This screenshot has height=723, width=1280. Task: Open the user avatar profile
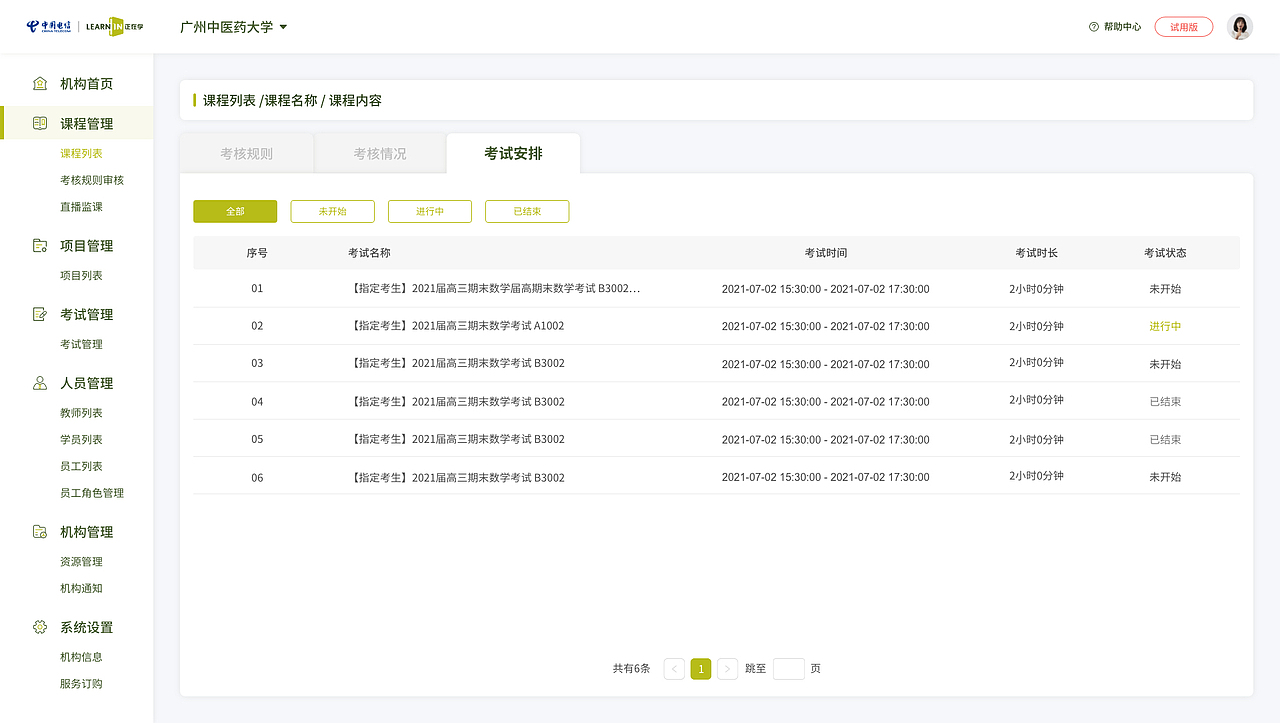[1240, 27]
